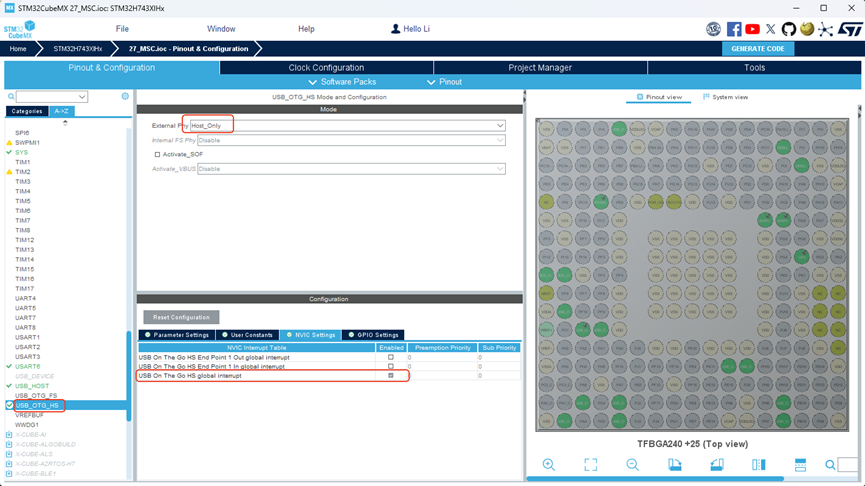Flip the chip view horizontally
Screen dimensions: 865x486
[759, 464]
